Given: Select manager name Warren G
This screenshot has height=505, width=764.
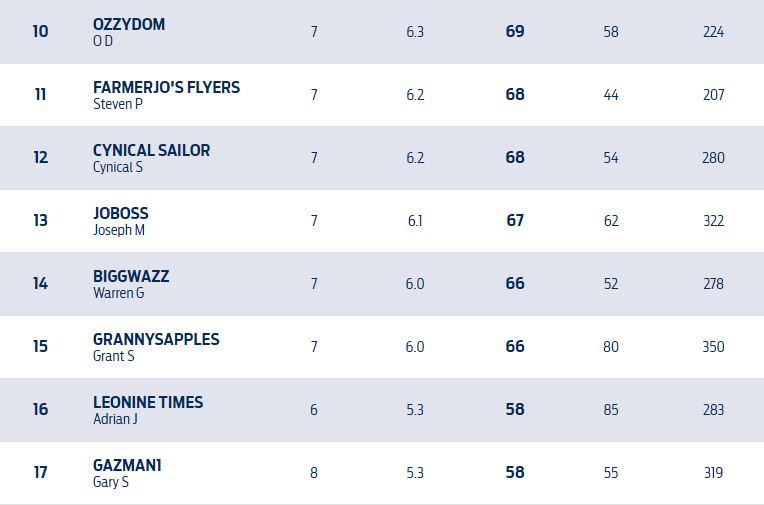Looking at the screenshot, I should [118, 293].
